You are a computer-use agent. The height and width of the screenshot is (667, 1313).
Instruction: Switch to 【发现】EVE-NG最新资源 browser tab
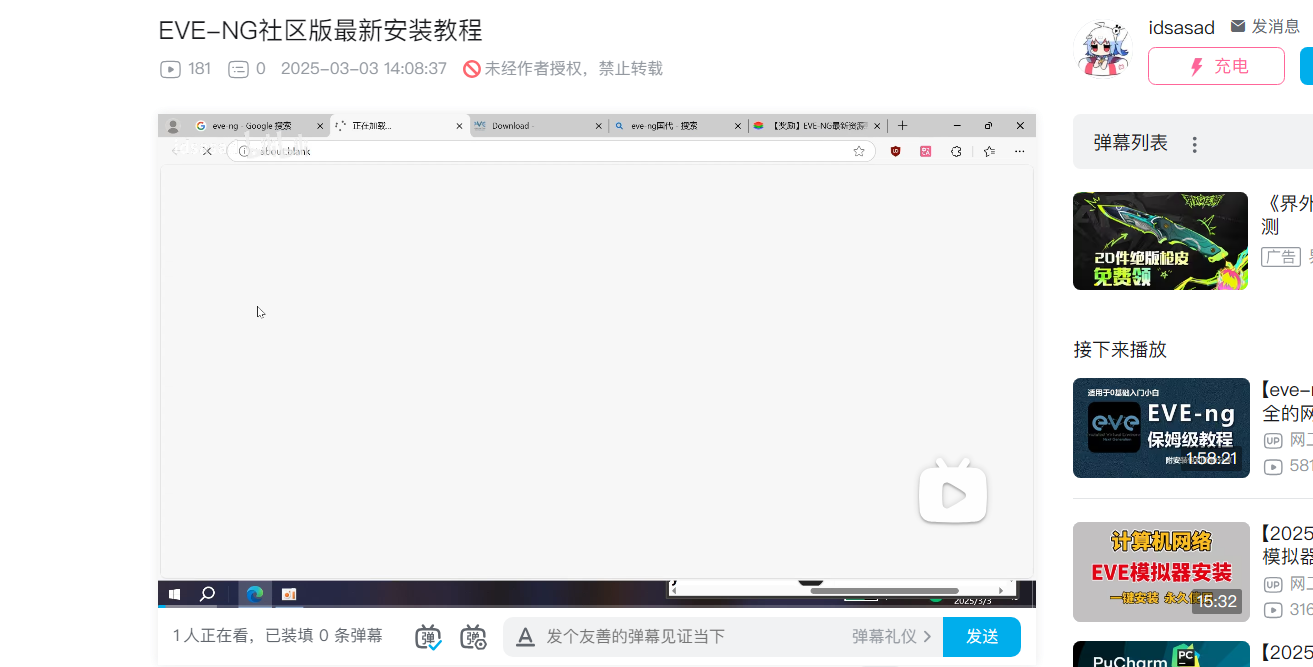pyautogui.click(x=818, y=126)
